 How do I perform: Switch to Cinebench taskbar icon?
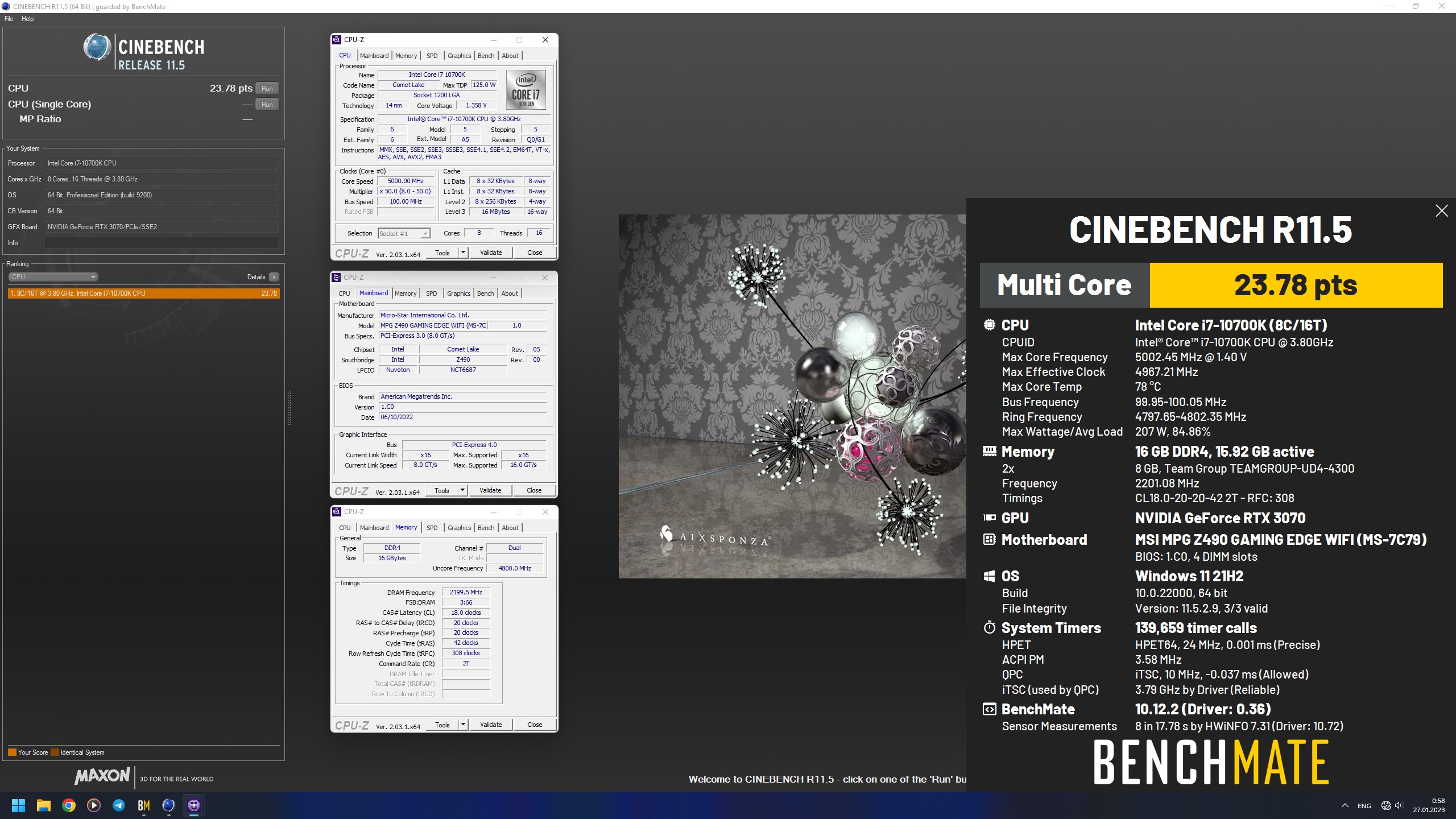point(169,805)
